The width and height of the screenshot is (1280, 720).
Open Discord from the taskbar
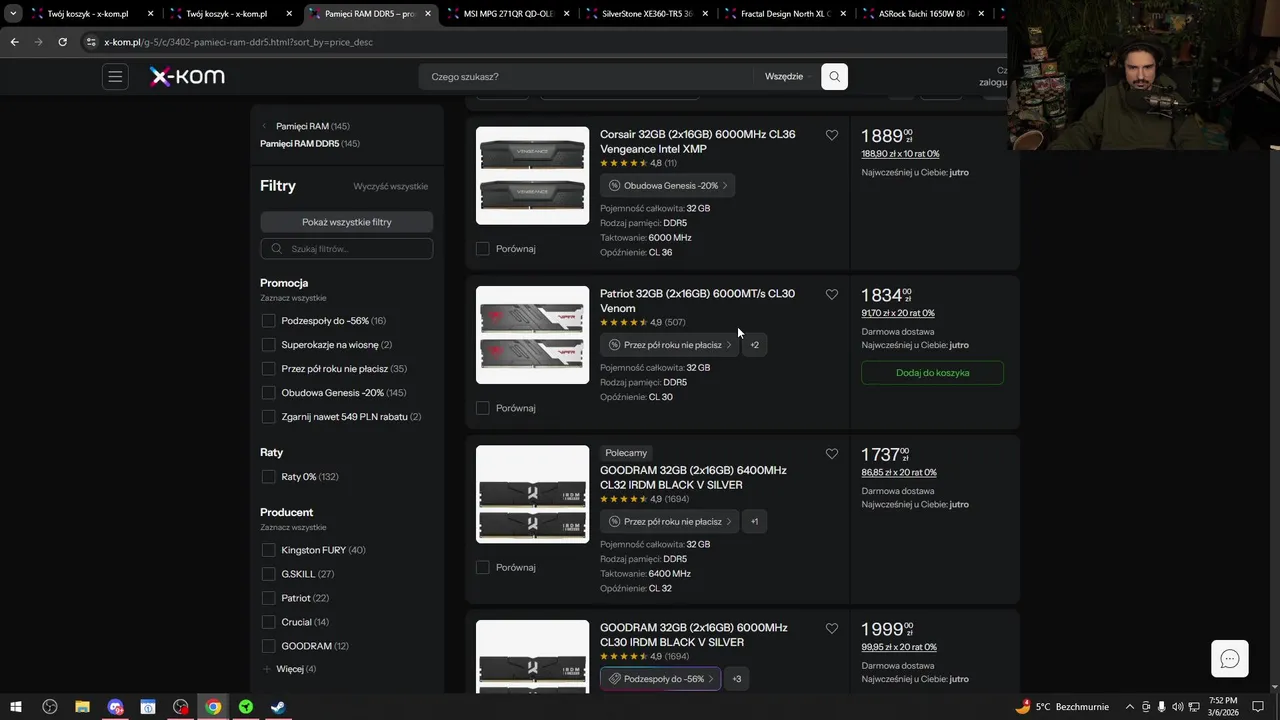(115, 707)
